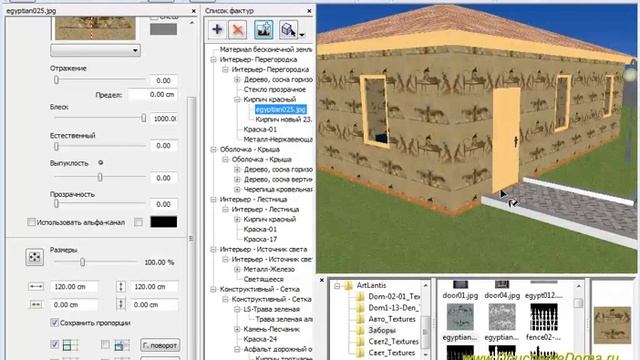Open the empty combo box under texture preview
This screenshot has height=360, width=640.
click(x=96, y=51)
